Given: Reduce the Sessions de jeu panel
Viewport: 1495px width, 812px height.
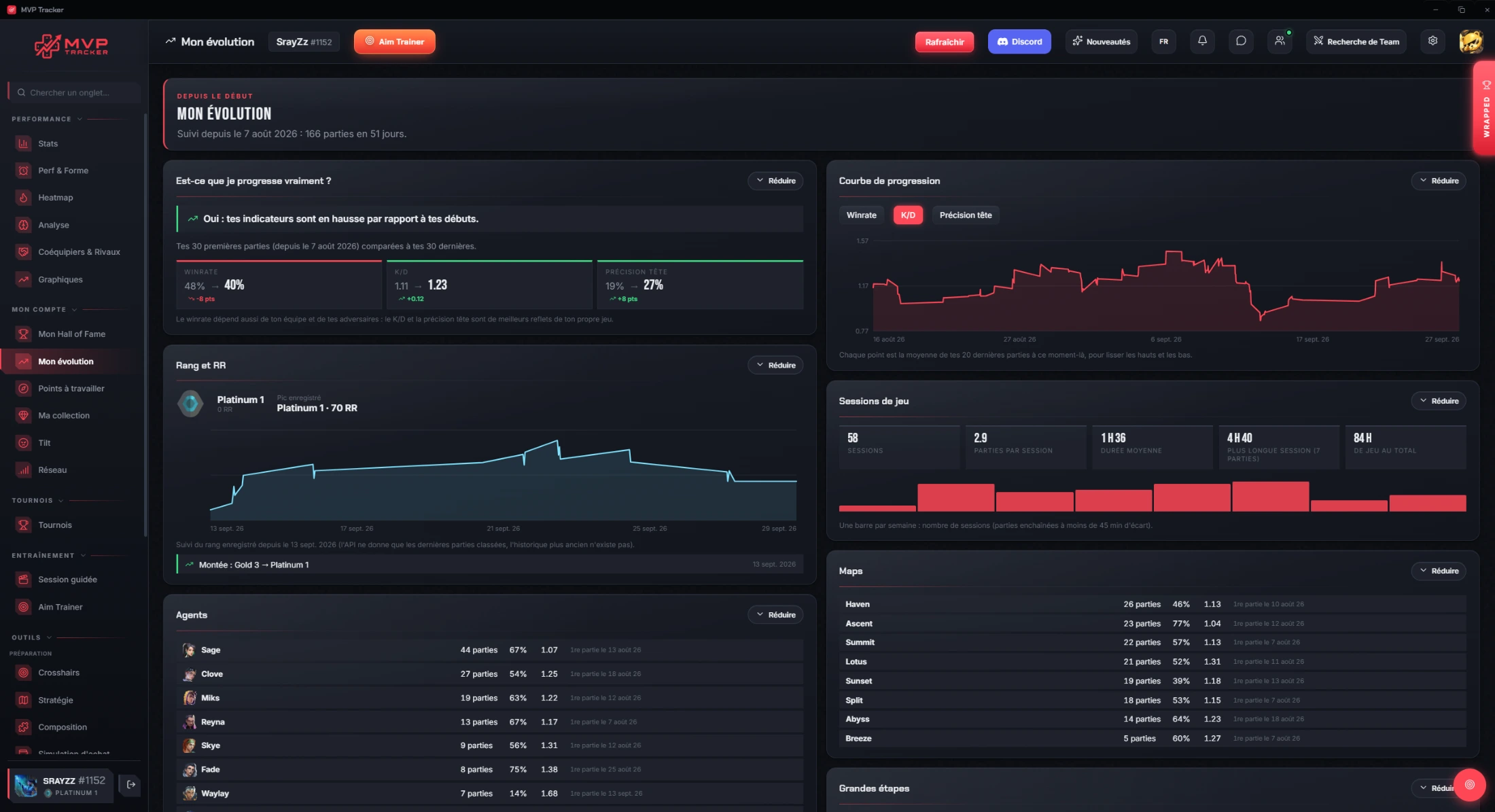Looking at the screenshot, I should tap(1439, 401).
